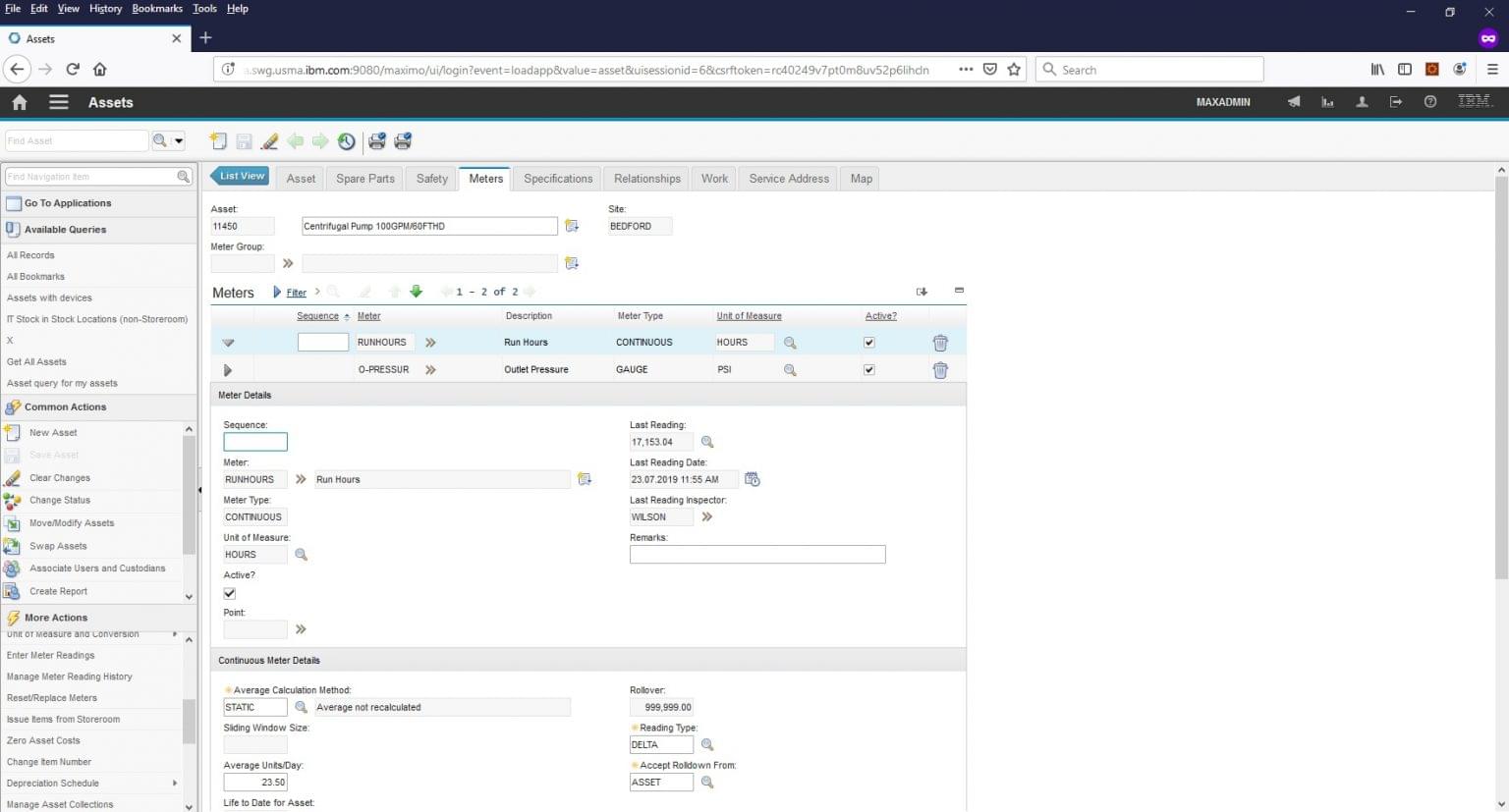Uncheck Active for the Outlet Pressure meter

click(x=868, y=369)
